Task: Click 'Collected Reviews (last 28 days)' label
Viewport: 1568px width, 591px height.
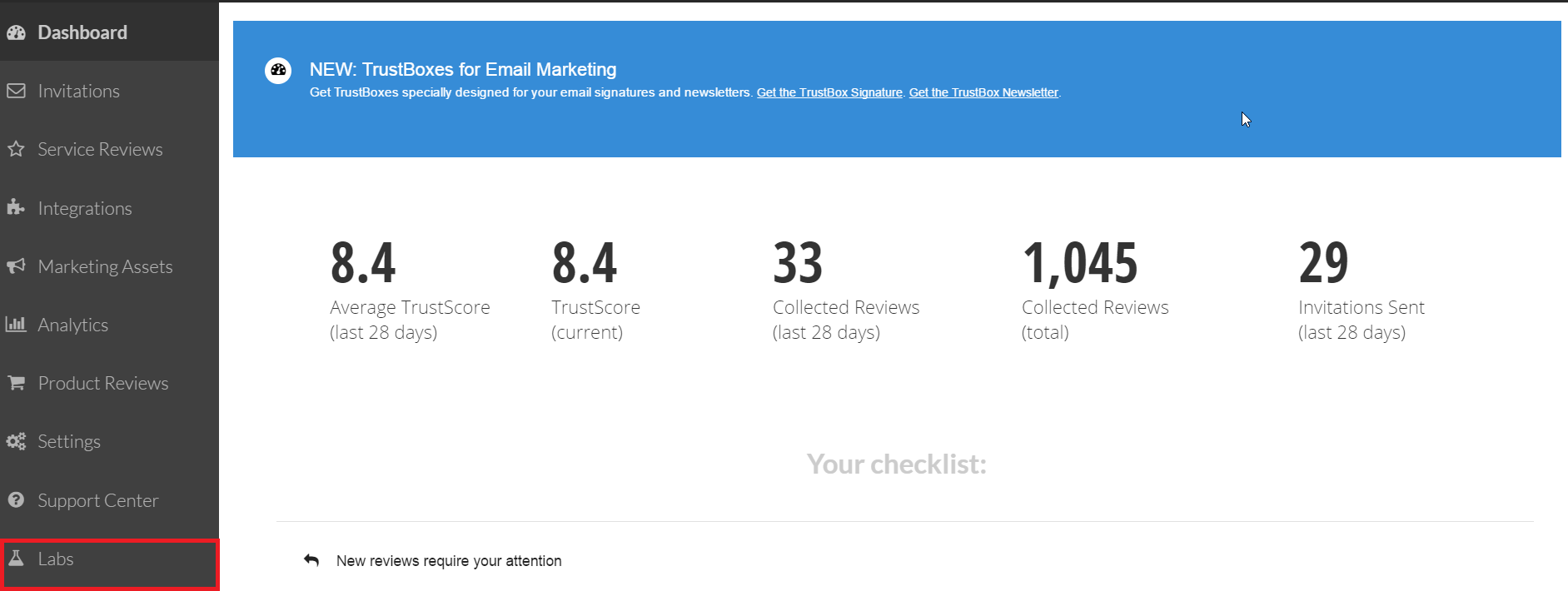Action: click(846, 320)
